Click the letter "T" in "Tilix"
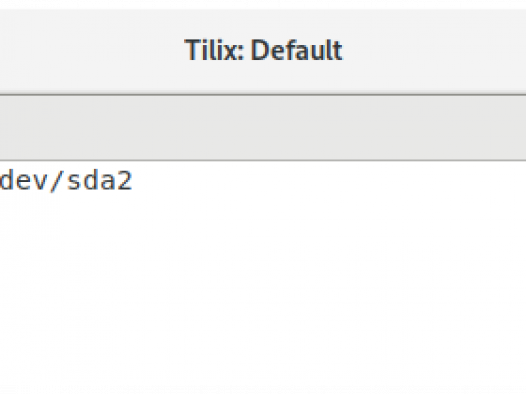This screenshot has width=526, height=394. [195, 50]
